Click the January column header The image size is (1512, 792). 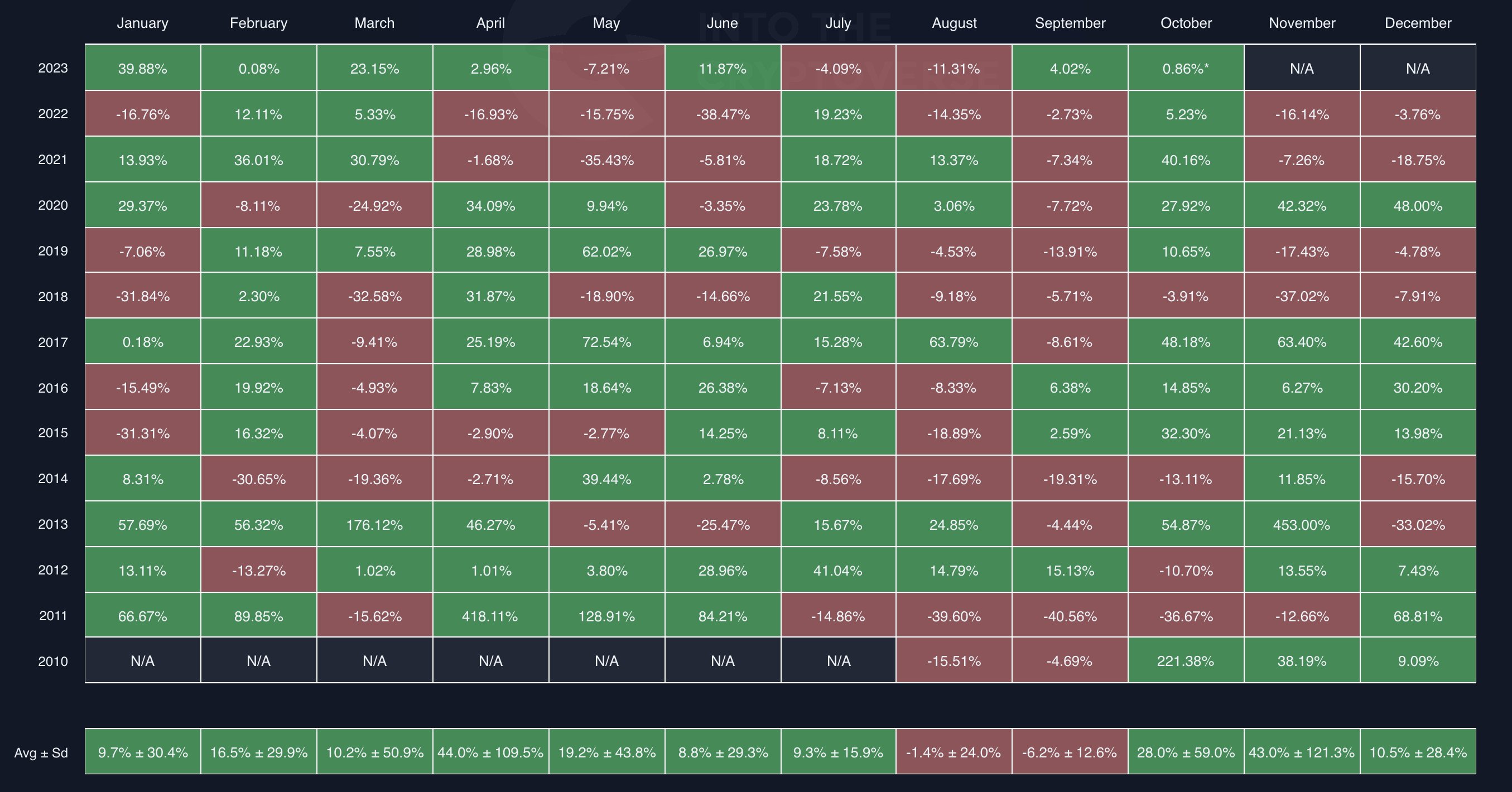pos(143,23)
